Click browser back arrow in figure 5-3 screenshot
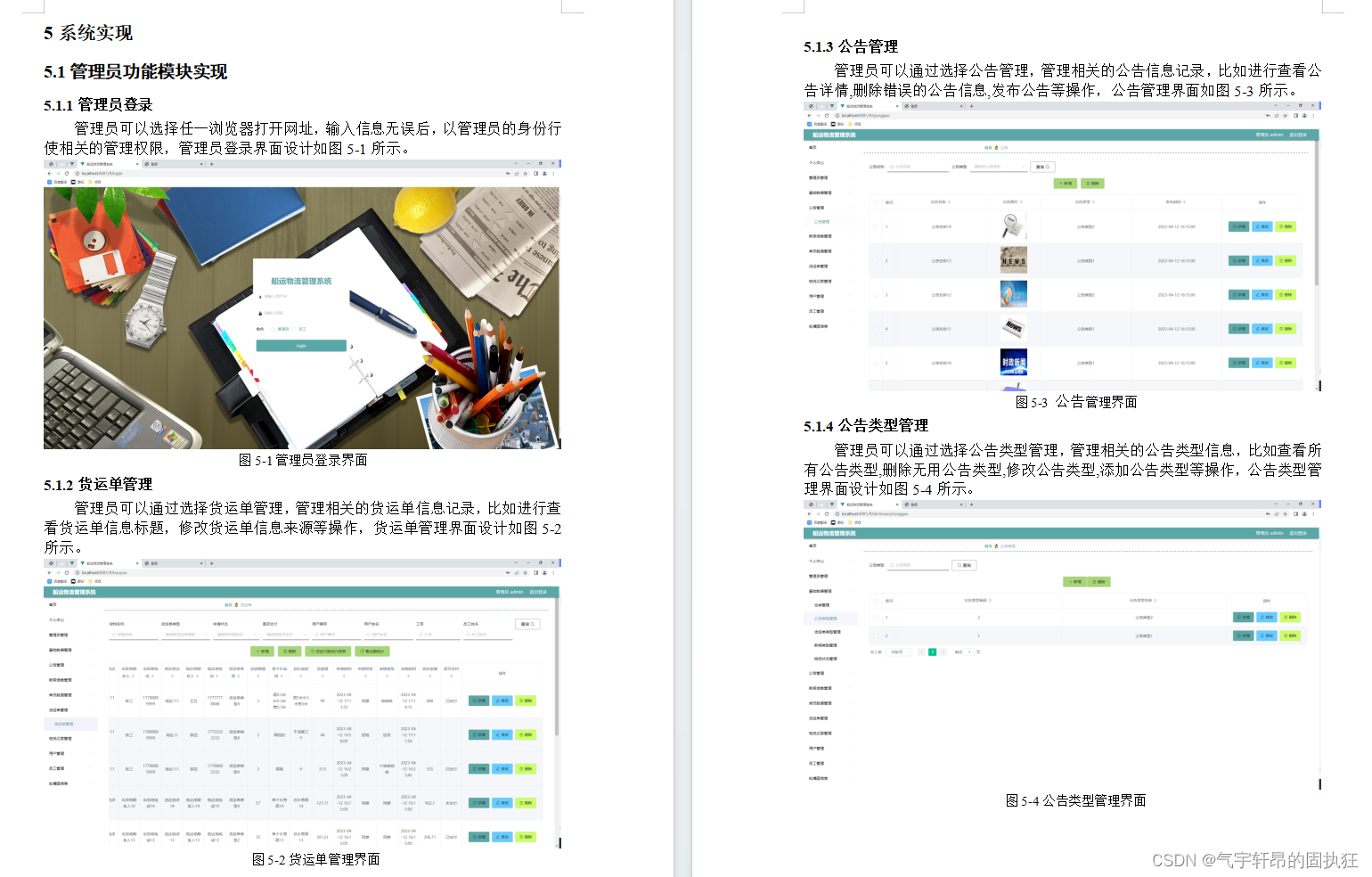The image size is (1372, 877). (809, 115)
